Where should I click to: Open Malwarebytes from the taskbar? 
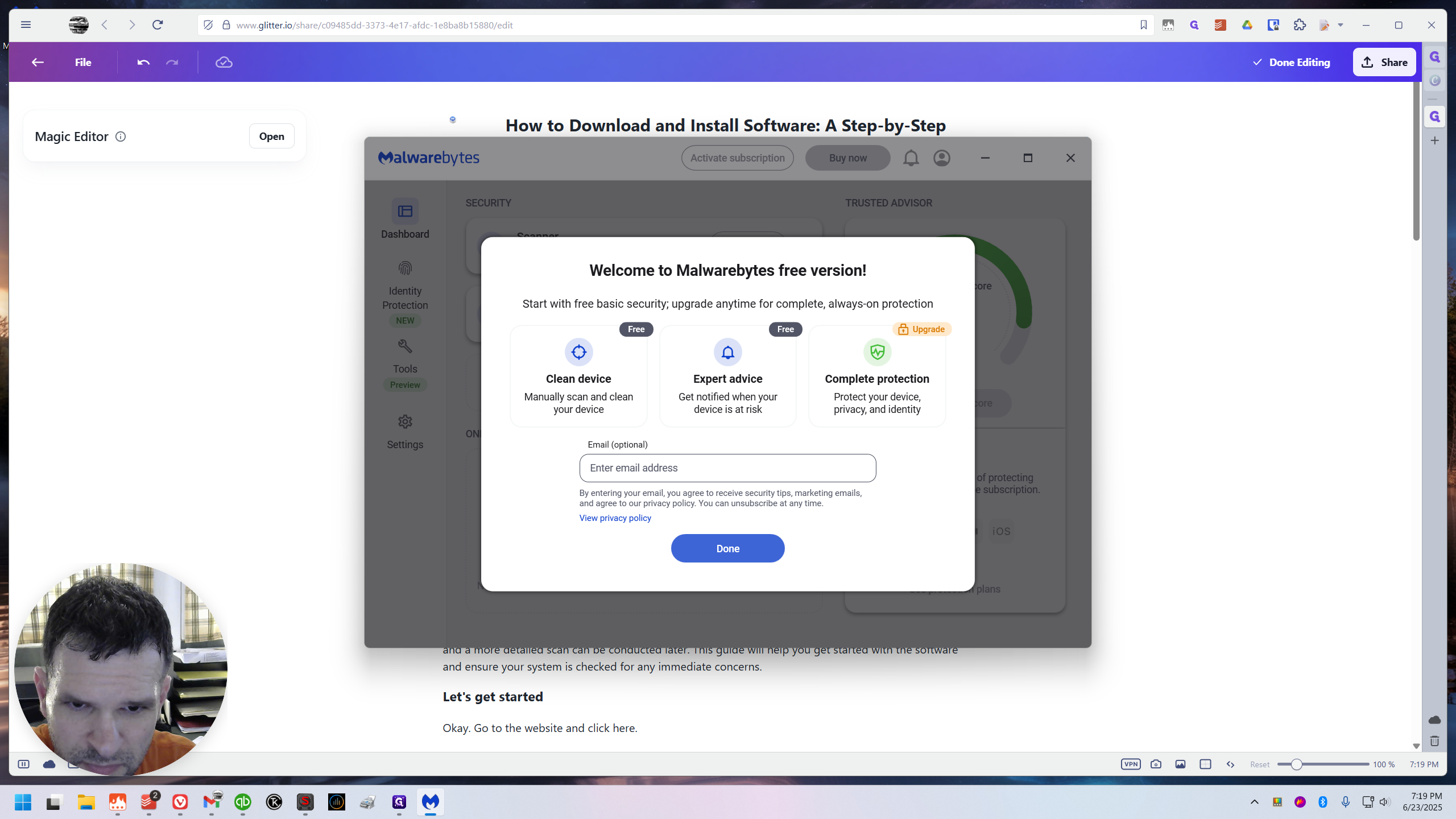point(431,802)
